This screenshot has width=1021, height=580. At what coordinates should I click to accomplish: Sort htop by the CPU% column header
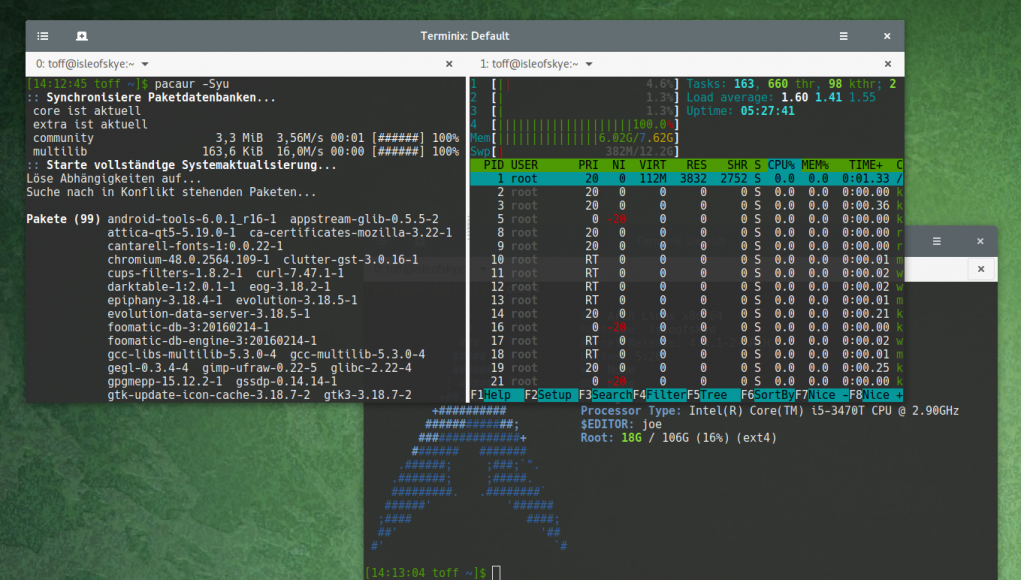(781, 164)
